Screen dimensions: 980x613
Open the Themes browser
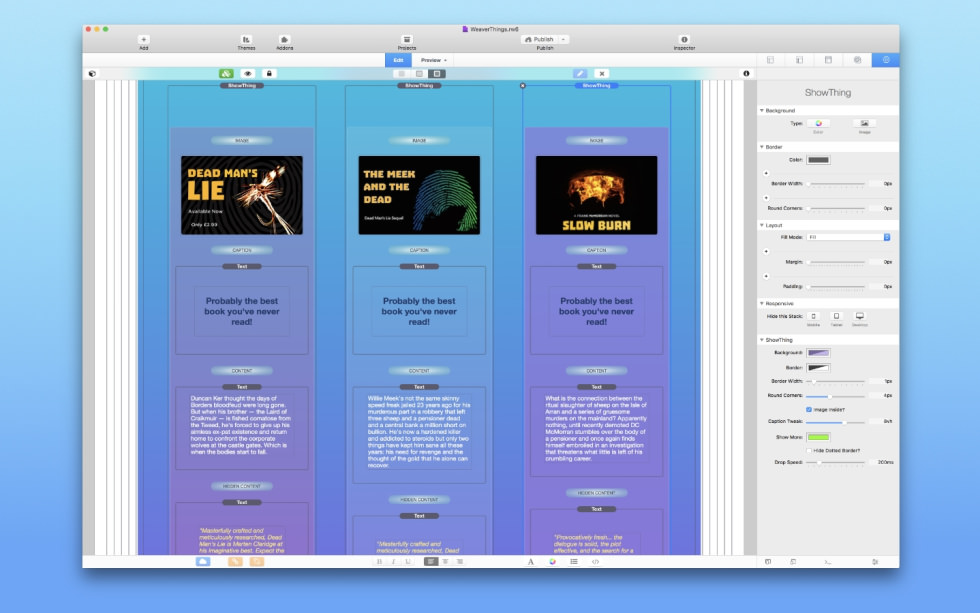click(246, 40)
